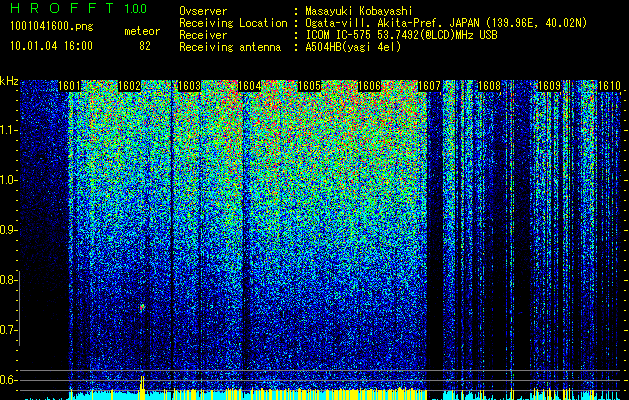This screenshot has height=400, width=629.
Task: Click the 0.9 frequency axis label
Action: pyautogui.click(x=8, y=230)
